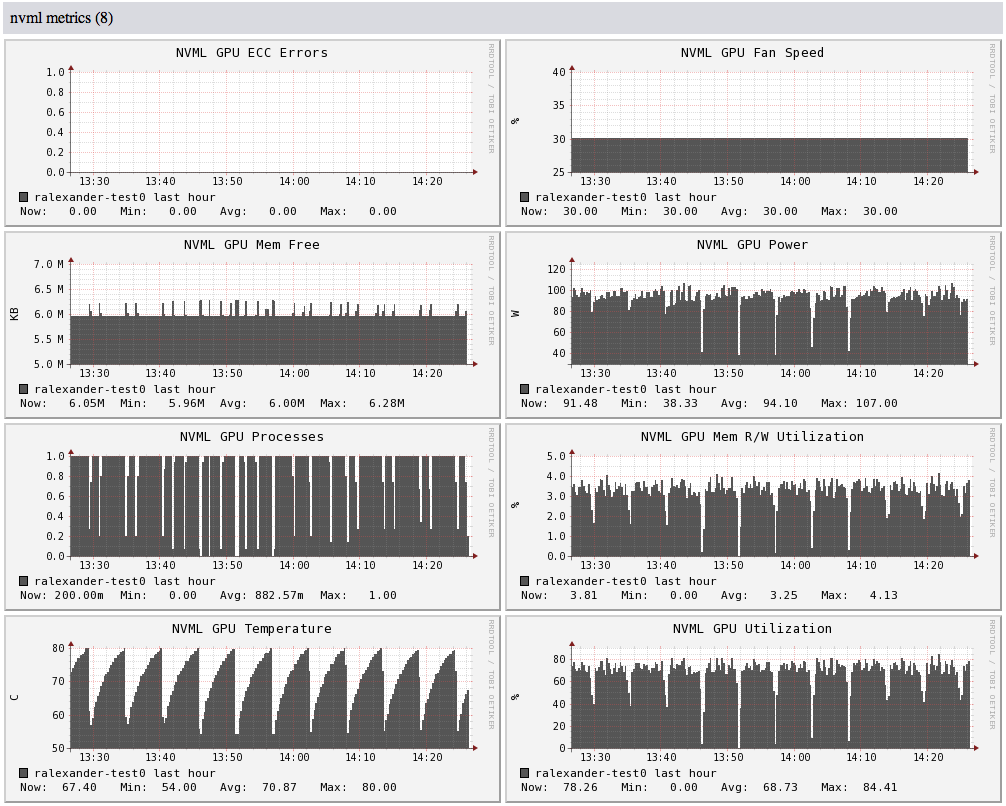1006x806 pixels.
Task: Click the legend square on GPU Power graph
Action: tap(524, 389)
